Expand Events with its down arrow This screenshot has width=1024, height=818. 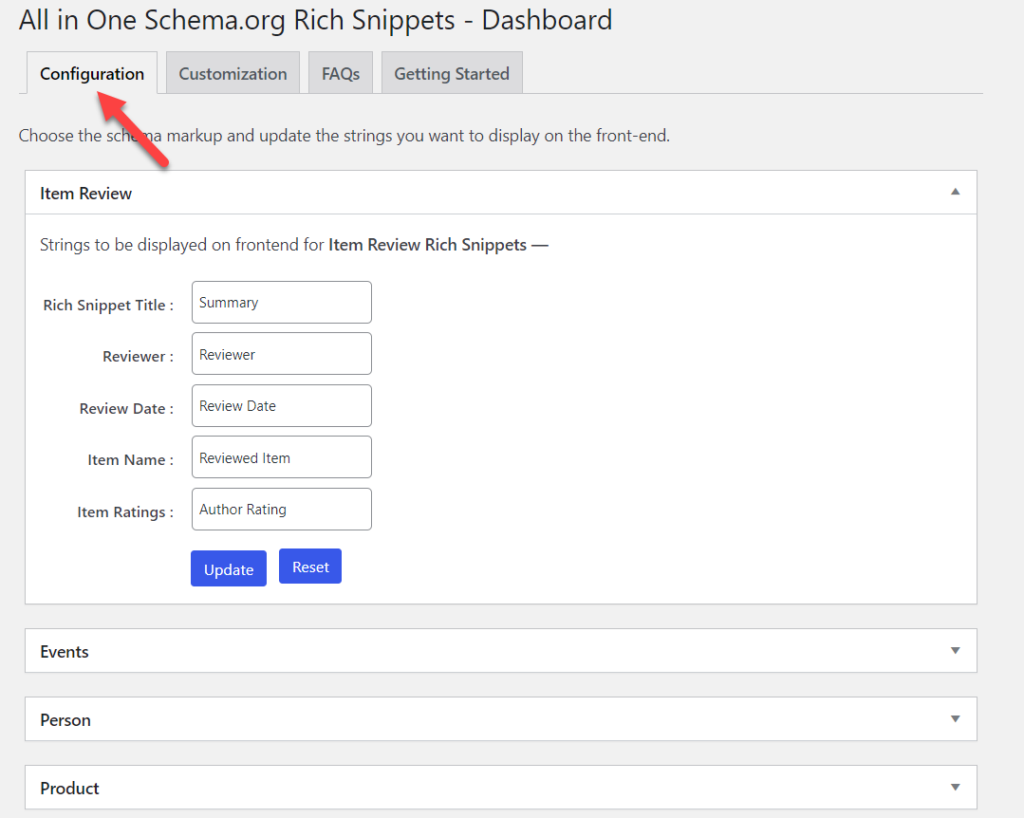point(955,651)
